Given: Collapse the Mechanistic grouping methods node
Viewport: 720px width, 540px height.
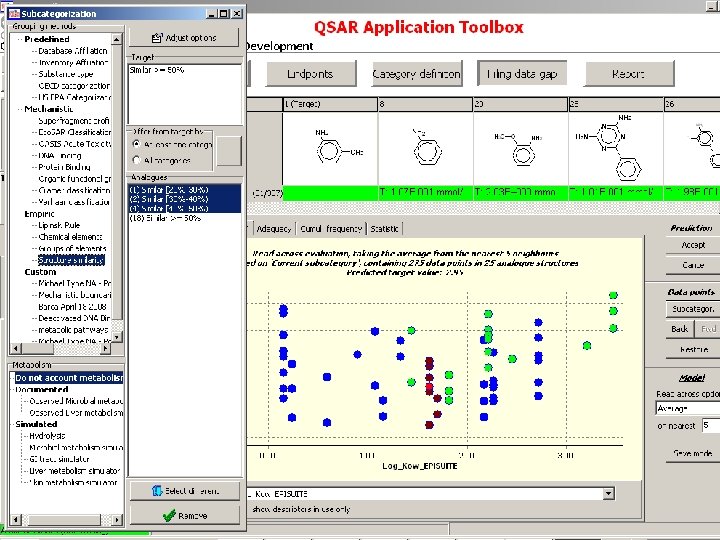Looking at the screenshot, I should pyautogui.click(x=19, y=109).
